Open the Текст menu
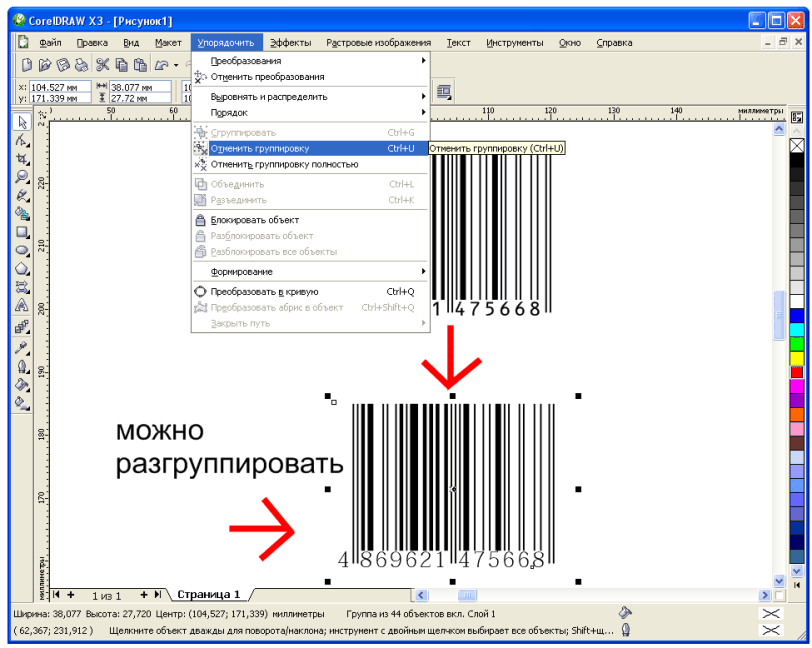Image resolution: width=812 pixels, height=648 pixels. [x=458, y=43]
